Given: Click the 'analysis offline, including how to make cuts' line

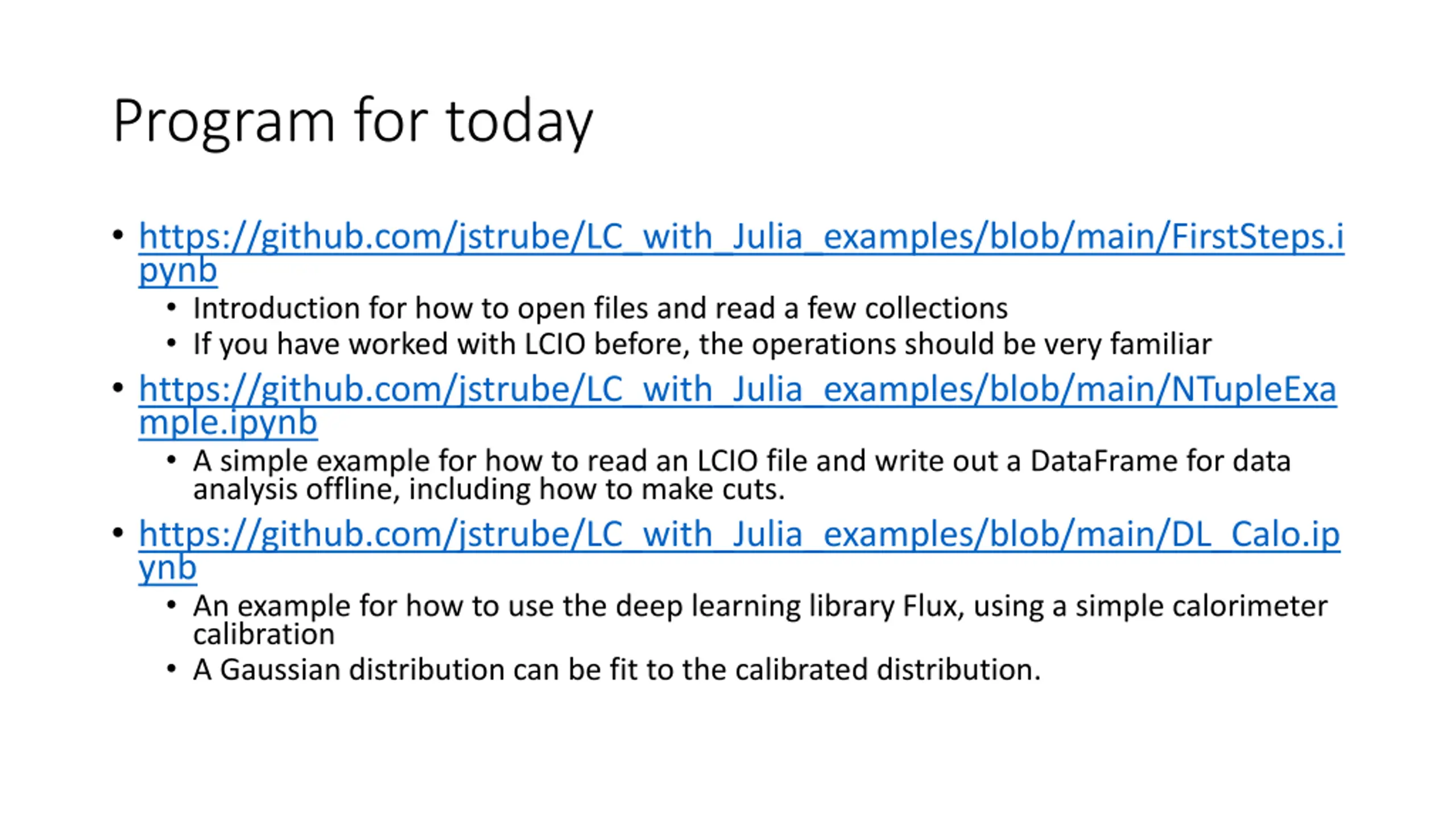Looking at the screenshot, I should click(x=489, y=489).
